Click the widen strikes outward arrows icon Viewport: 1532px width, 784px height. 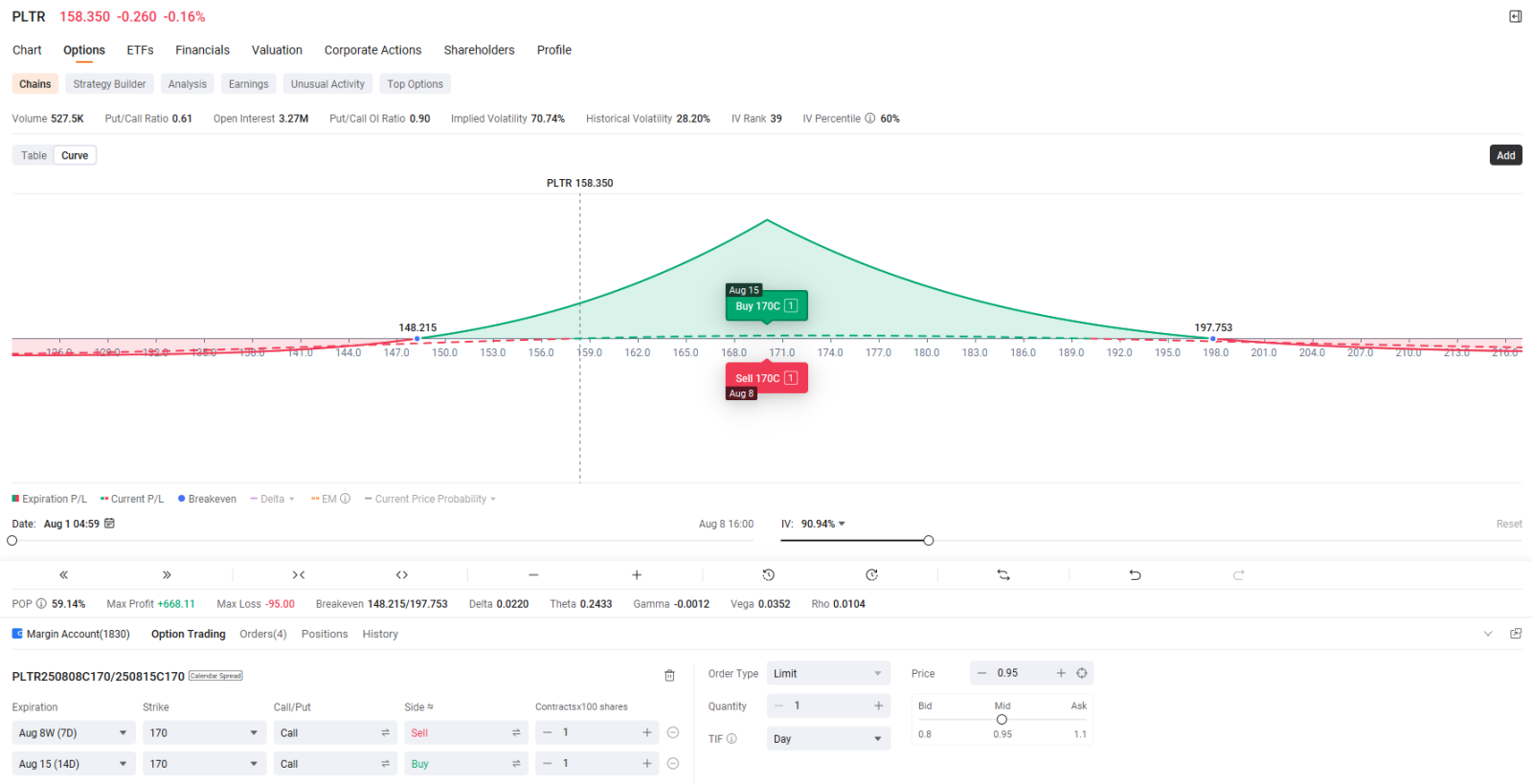point(402,575)
